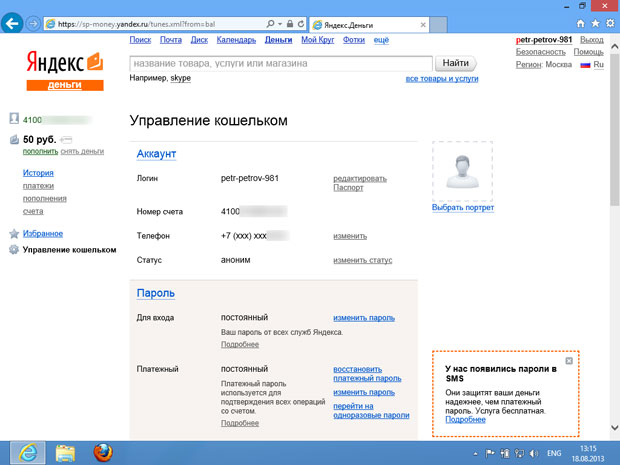Click редактировать Паспорт link
The image size is (620, 465).
[360, 183]
